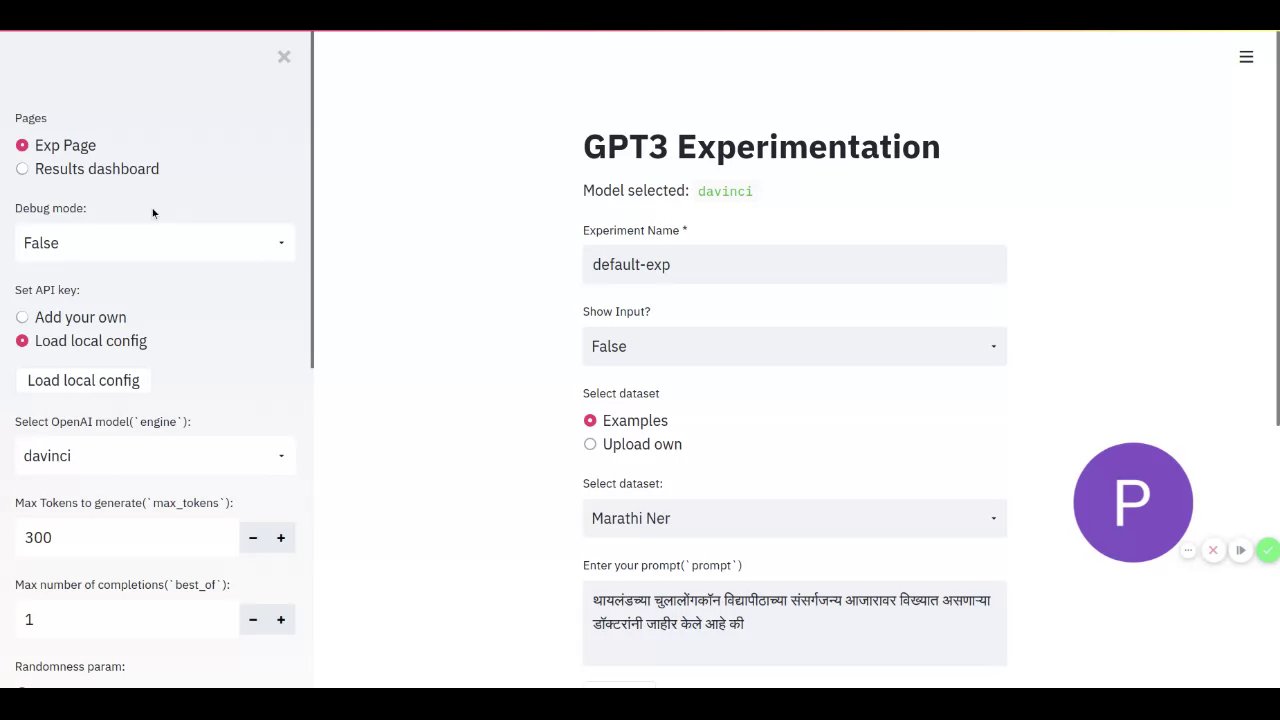Expand the OpenAI model engine dropdown

[155, 456]
